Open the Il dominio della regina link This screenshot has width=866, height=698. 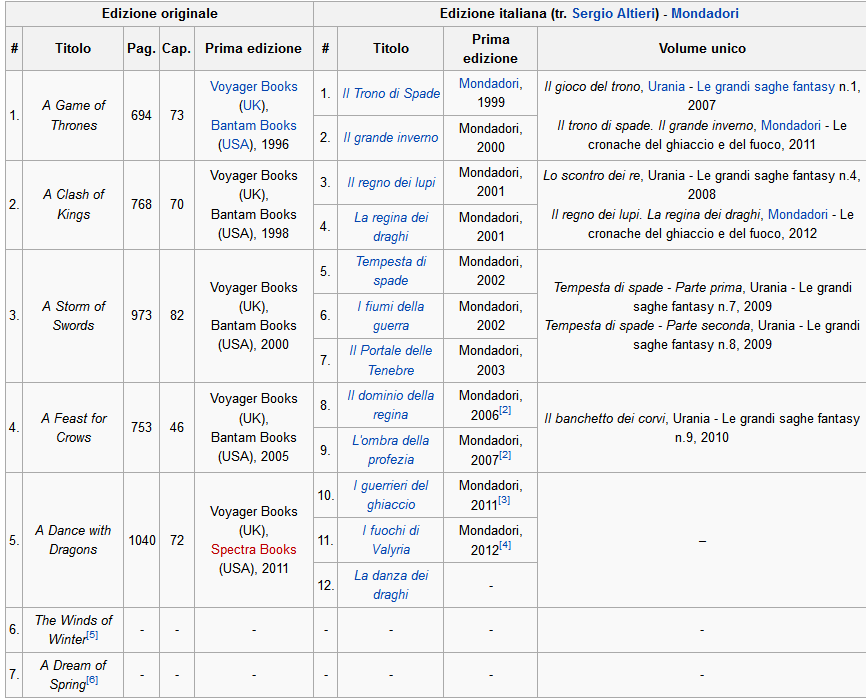pyautogui.click(x=391, y=405)
